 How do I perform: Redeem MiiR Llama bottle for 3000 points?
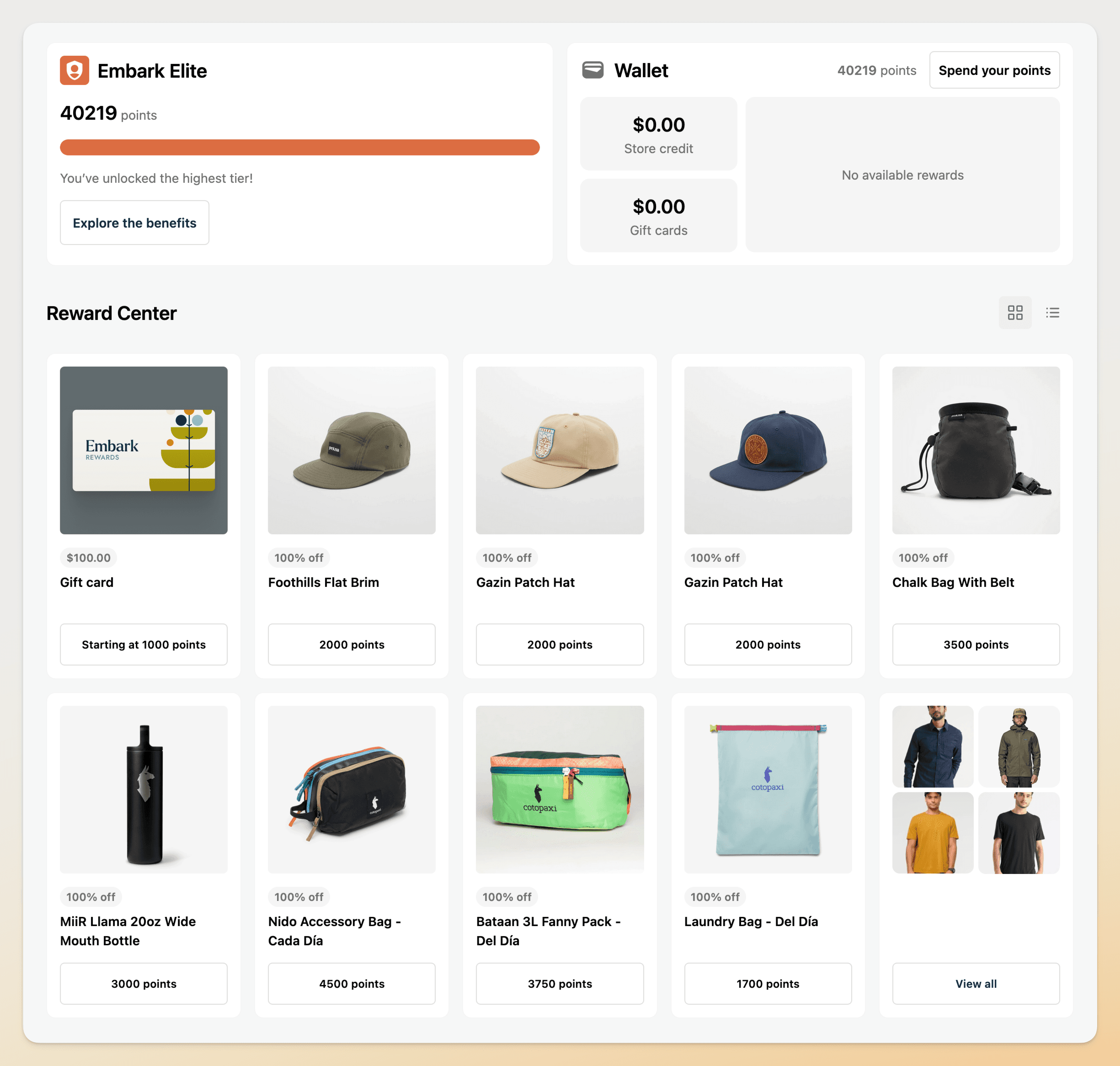[143, 984]
